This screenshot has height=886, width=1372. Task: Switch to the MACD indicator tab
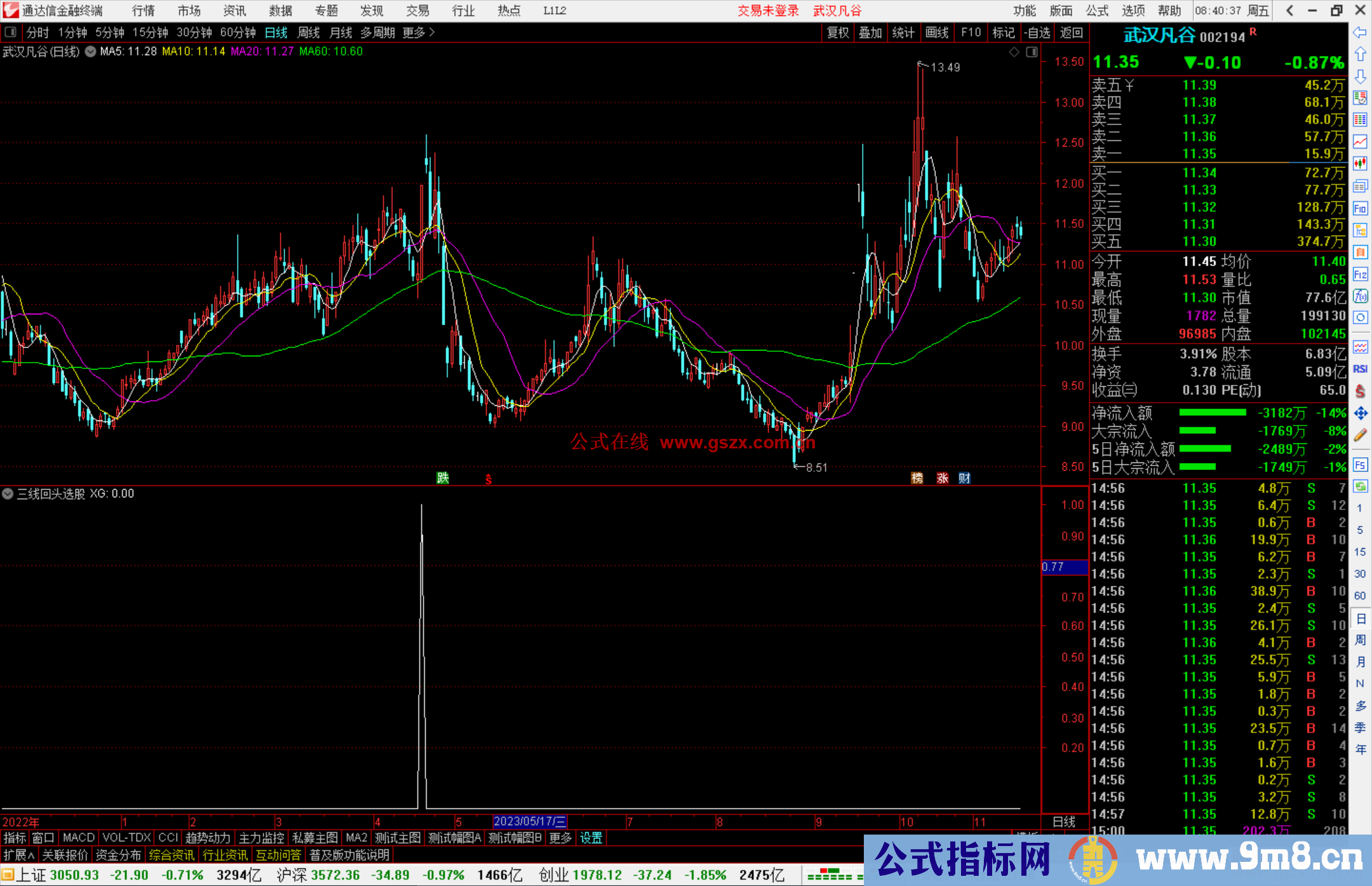coord(79,838)
